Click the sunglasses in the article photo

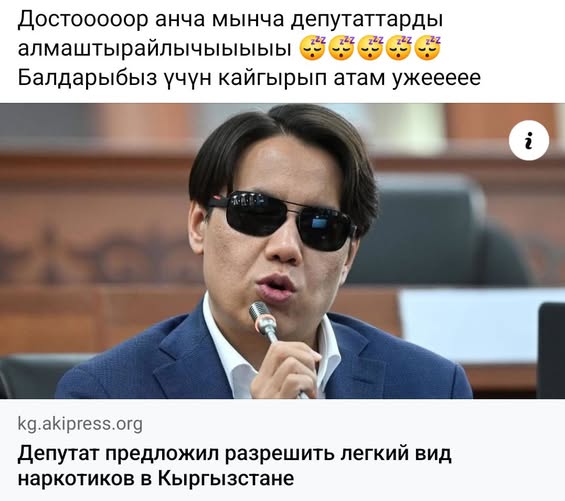click(x=283, y=220)
